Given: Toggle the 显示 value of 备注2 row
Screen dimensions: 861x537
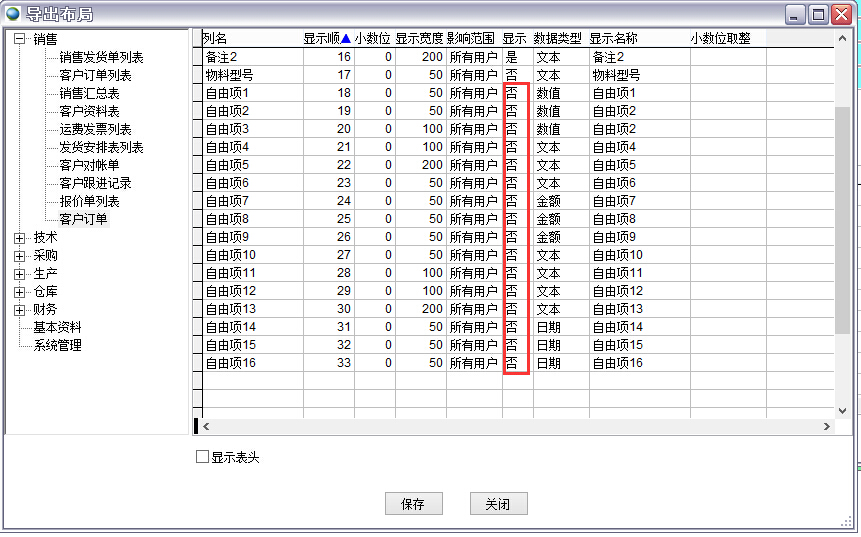Looking at the screenshot, I should point(514,57).
